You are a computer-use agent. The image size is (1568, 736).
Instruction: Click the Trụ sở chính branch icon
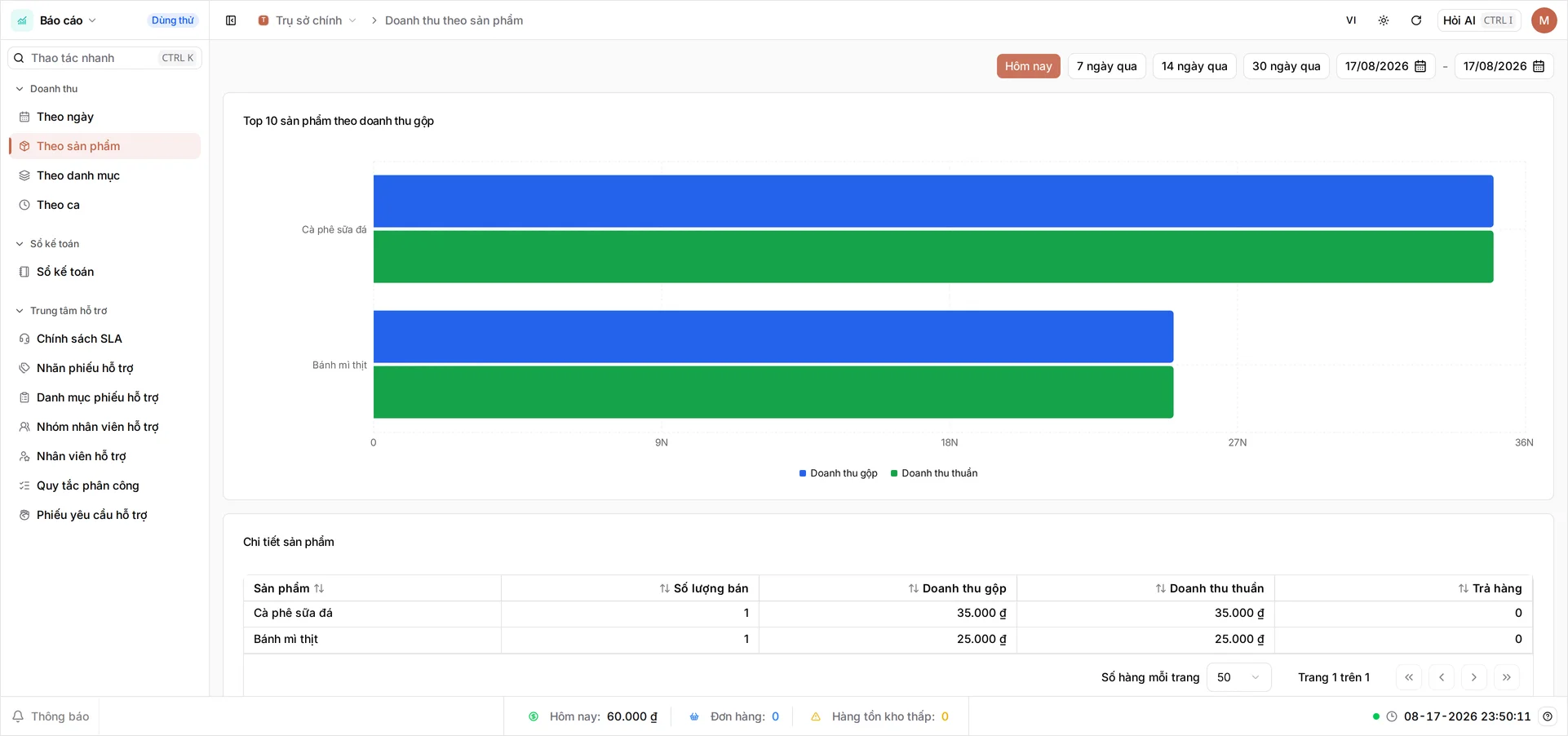click(264, 20)
